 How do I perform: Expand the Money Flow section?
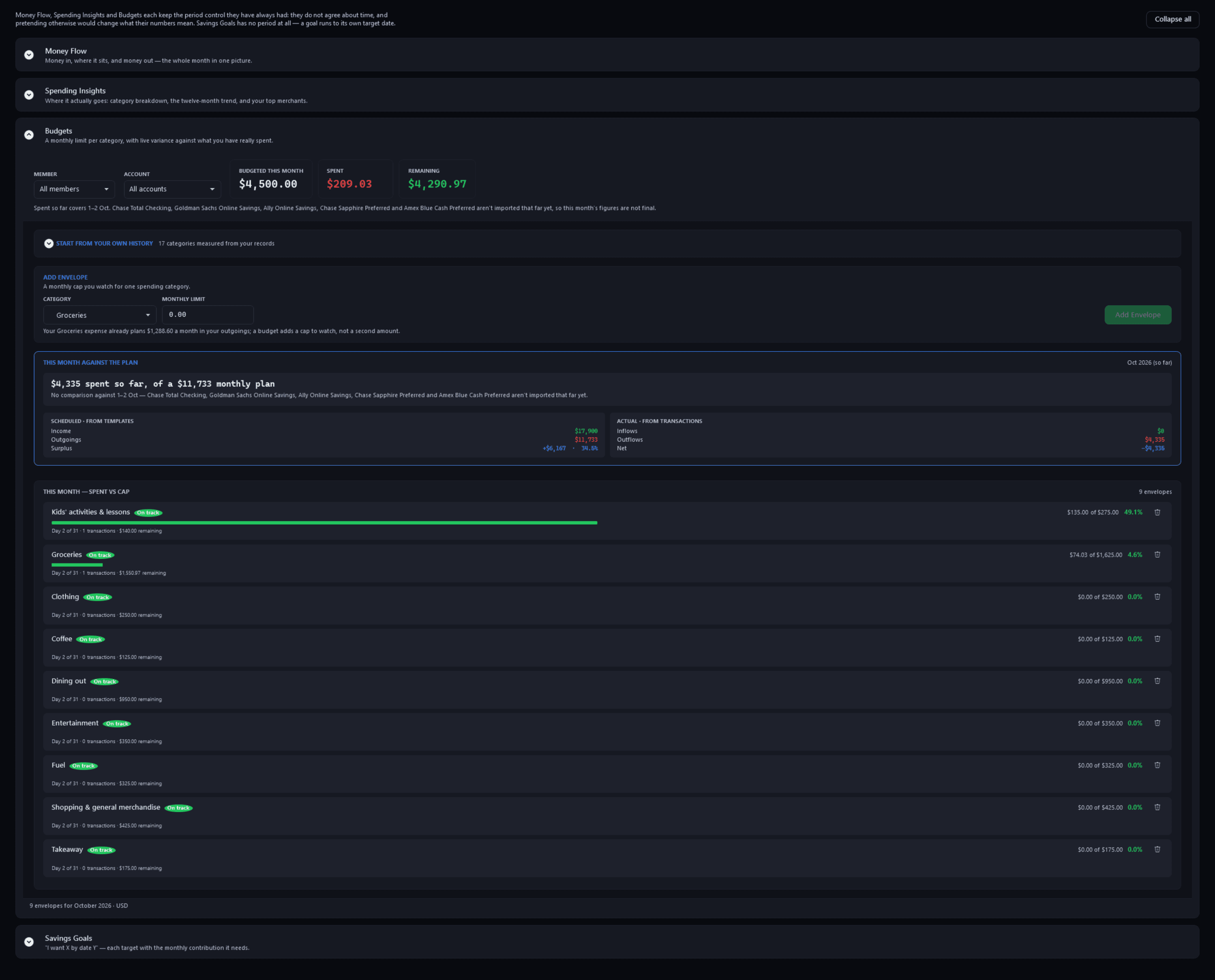point(29,55)
